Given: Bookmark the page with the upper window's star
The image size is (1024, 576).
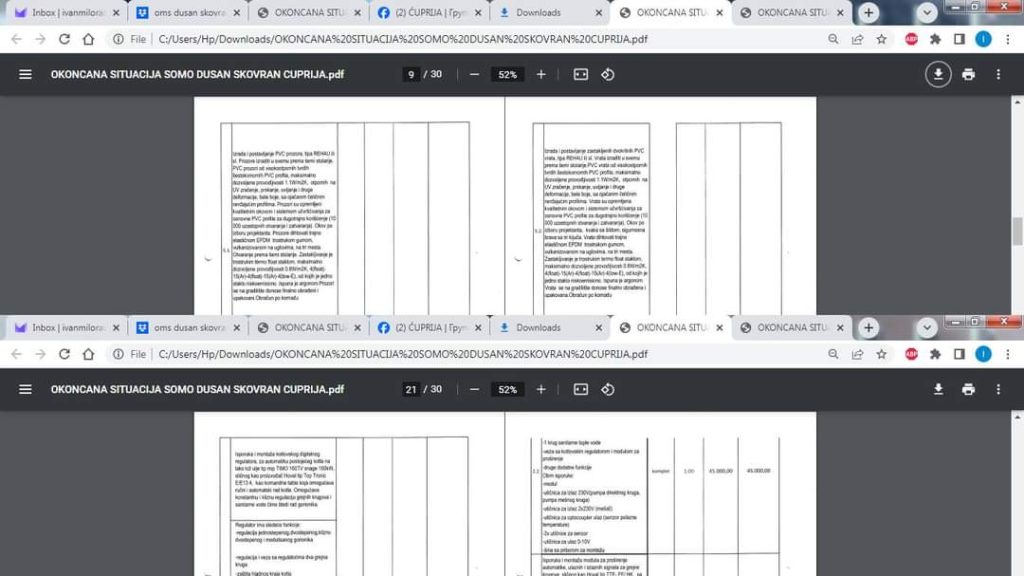Looking at the screenshot, I should 881,39.
